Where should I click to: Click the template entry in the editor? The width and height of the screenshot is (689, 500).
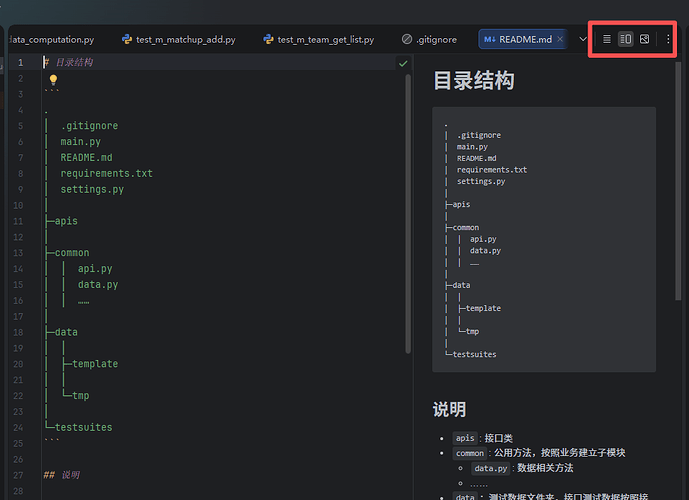pyautogui.click(x=95, y=364)
